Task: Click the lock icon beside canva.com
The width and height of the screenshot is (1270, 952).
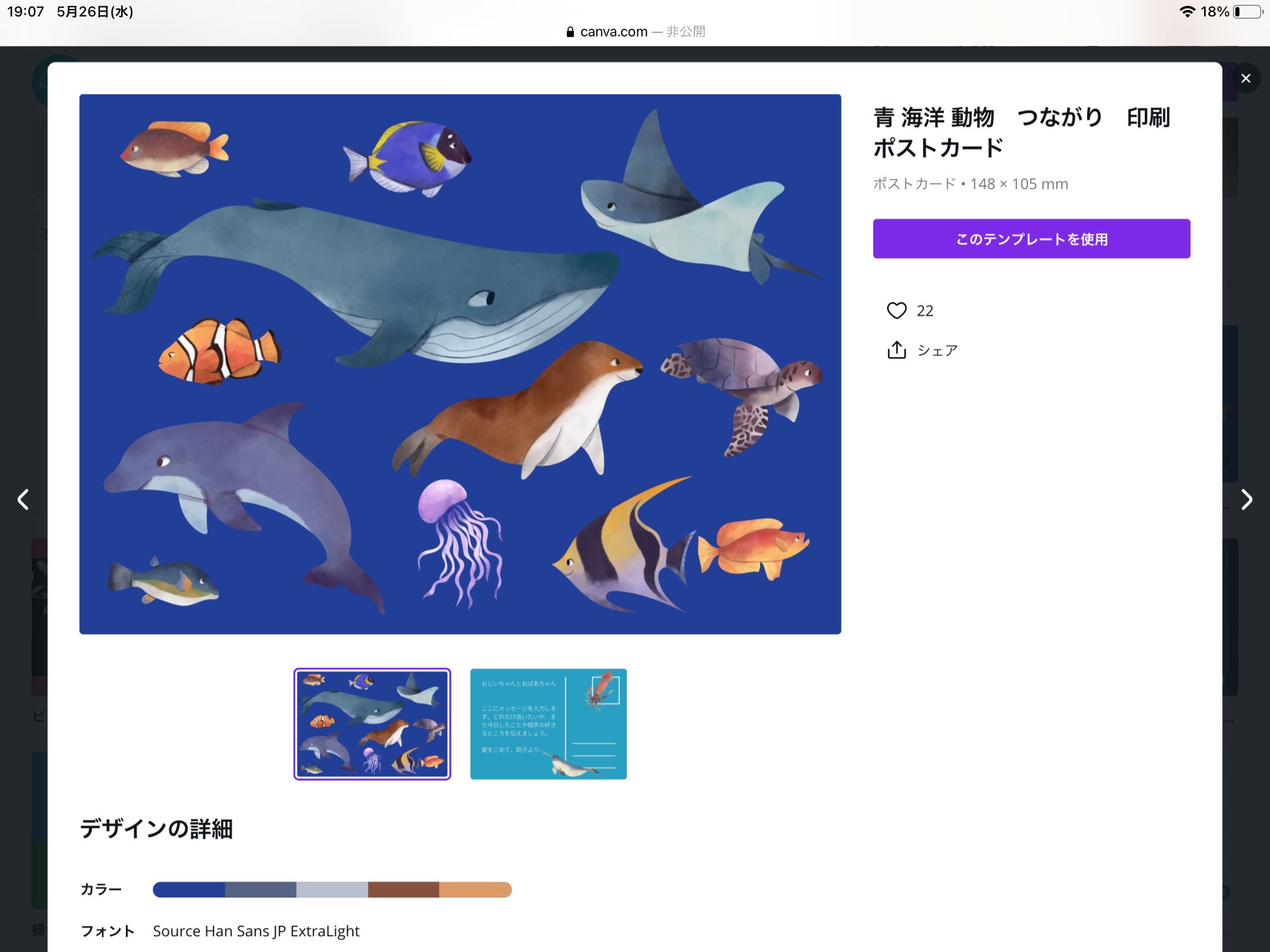Action: pos(570,32)
